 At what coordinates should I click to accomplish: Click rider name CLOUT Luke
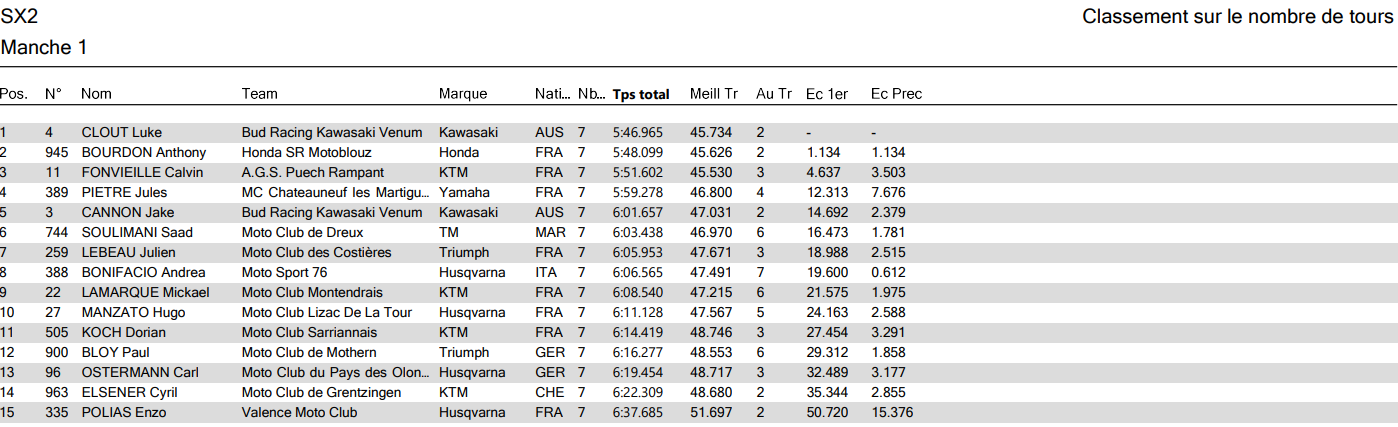tap(121, 132)
